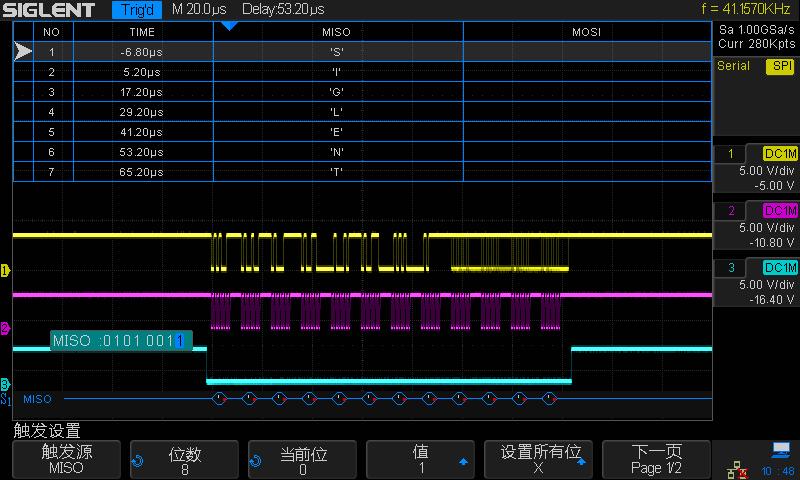Click the channel 3 cyan ground marker
The height and width of the screenshot is (480, 800).
[x=5, y=384]
